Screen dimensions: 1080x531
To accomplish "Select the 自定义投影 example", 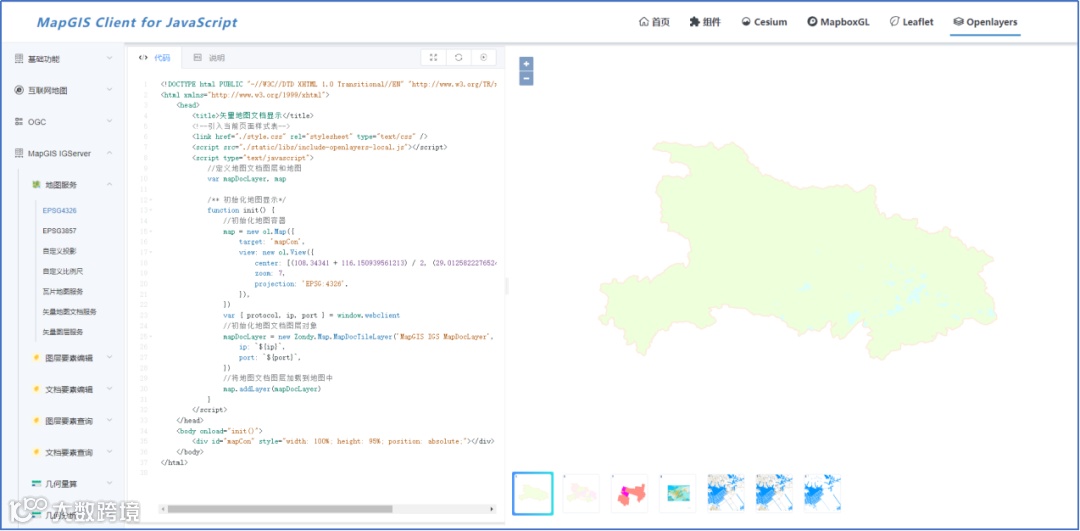I will click(x=59, y=251).
